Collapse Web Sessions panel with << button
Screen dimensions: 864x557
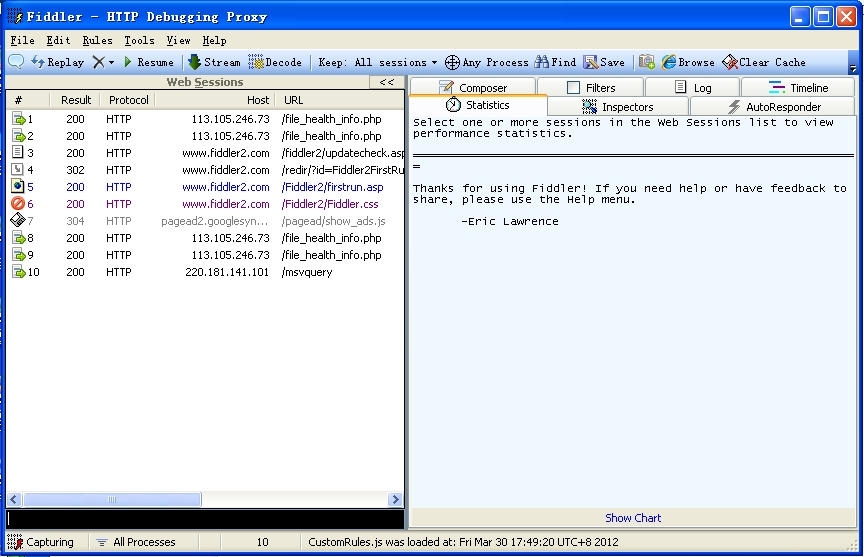[x=387, y=82]
